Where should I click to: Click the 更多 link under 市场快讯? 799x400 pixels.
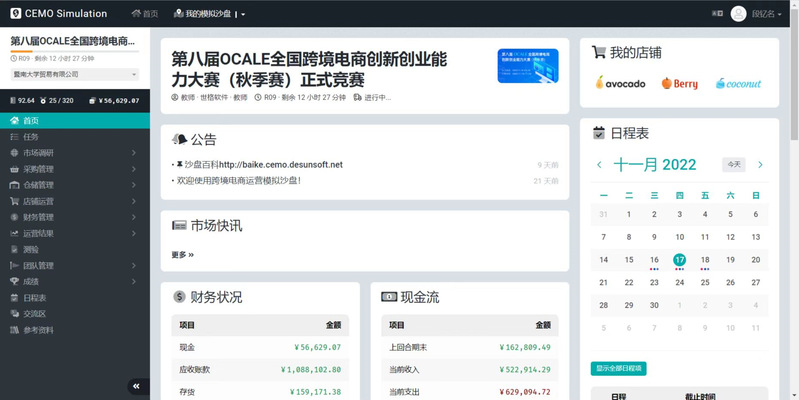point(182,255)
